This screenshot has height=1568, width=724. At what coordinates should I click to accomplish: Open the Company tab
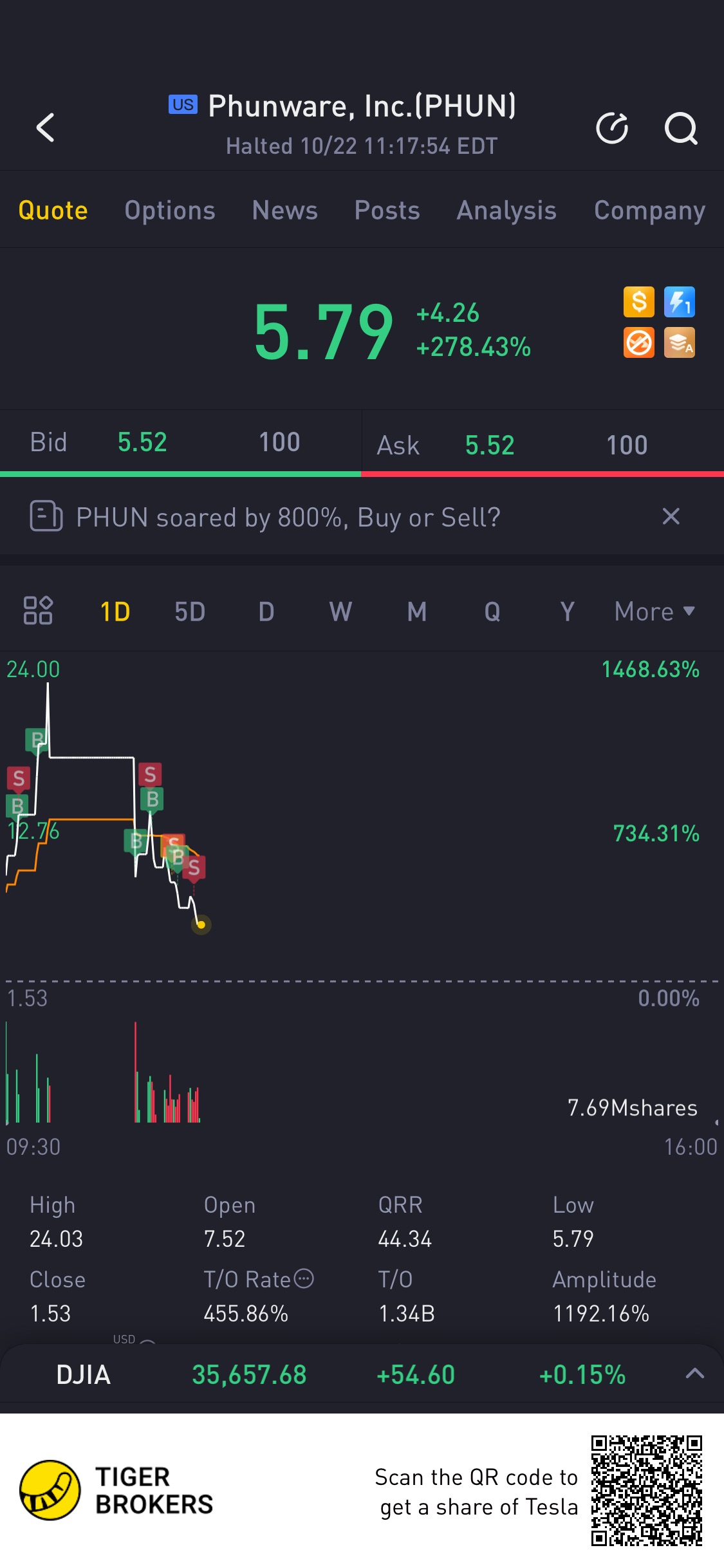tap(650, 210)
